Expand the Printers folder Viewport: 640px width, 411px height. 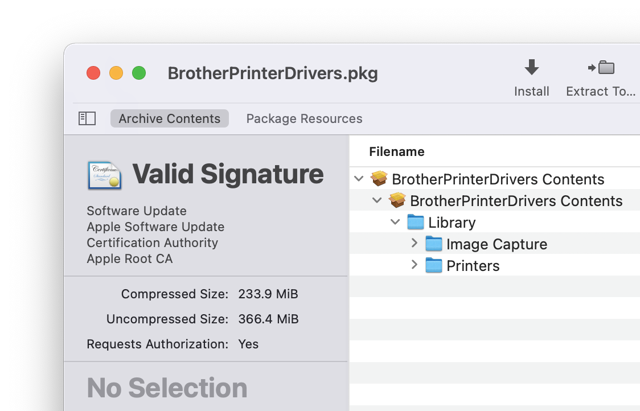pyautogui.click(x=414, y=265)
